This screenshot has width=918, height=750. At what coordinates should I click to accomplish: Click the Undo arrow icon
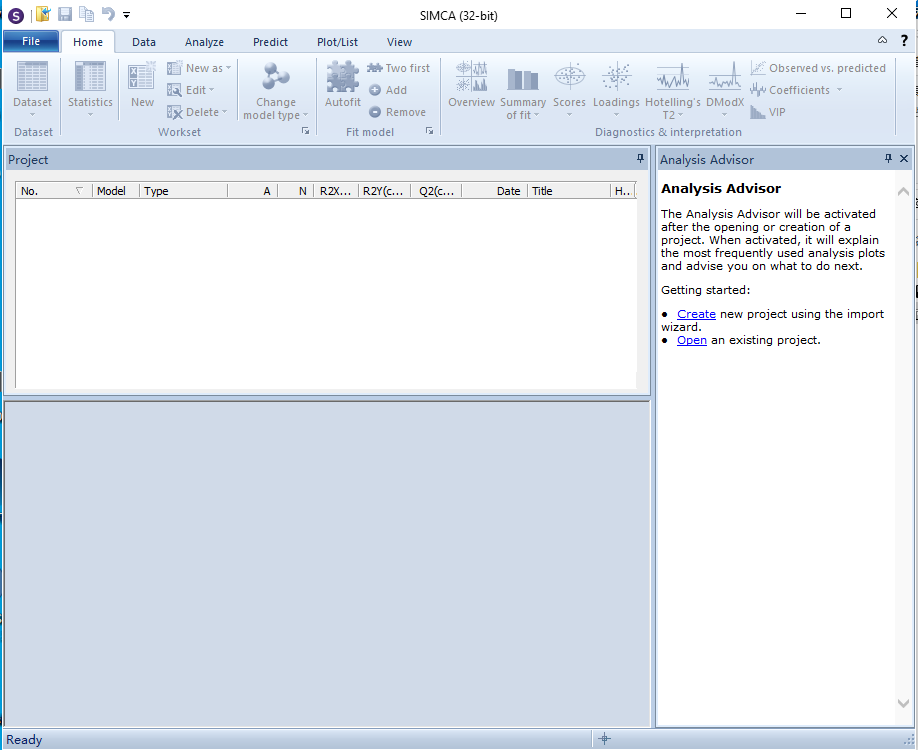[x=108, y=14]
